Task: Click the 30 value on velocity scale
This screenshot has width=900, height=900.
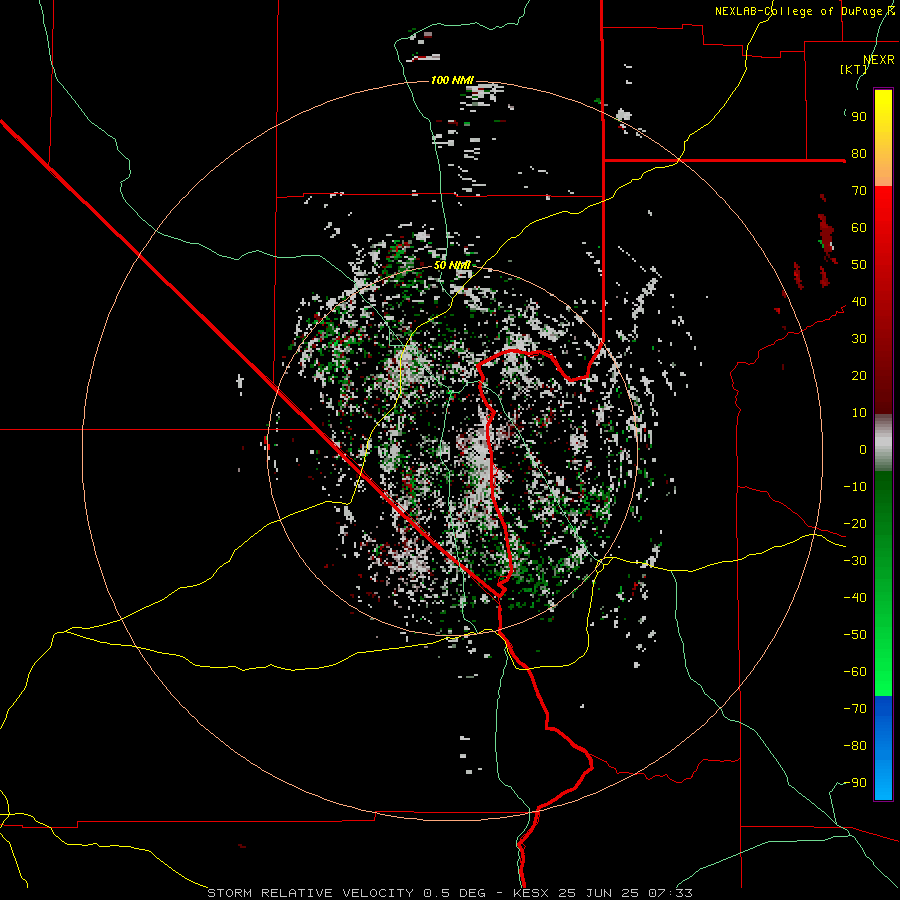Action: point(859,339)
